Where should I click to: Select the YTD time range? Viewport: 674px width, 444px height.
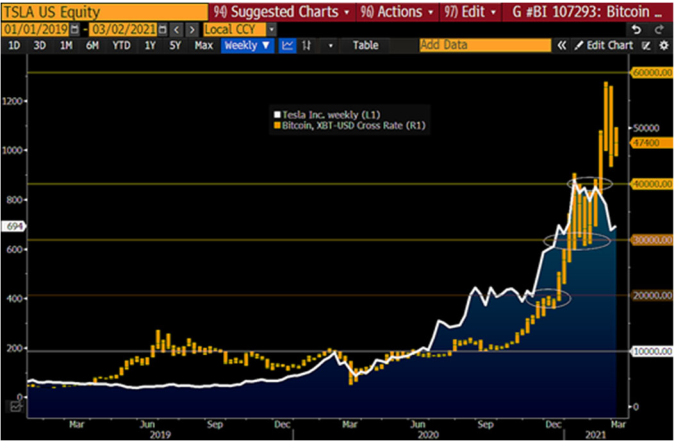[x=122, y=46]
